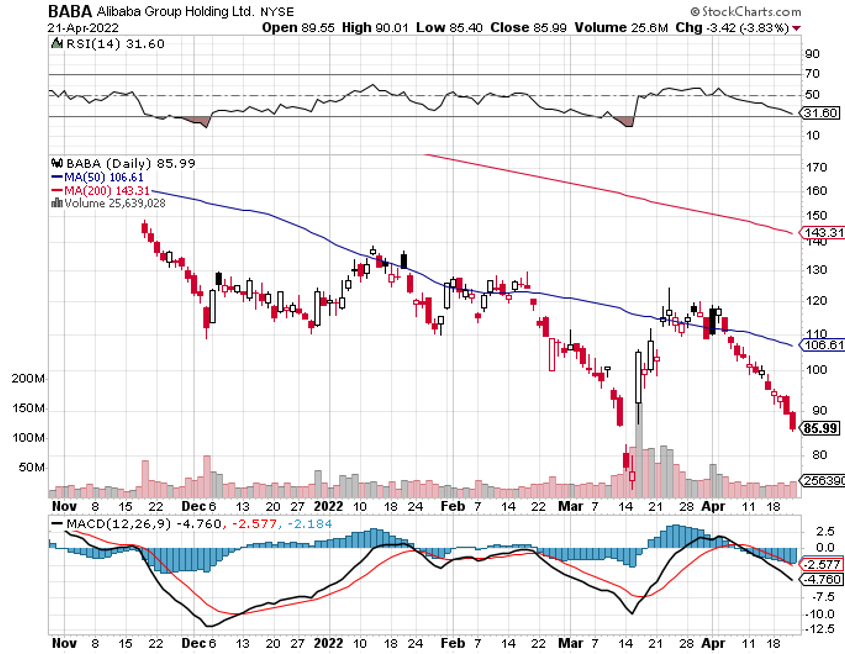Click the Volume 25,639,028 legend text
The height and width of the screenshot is (654, 845).
[115, 204]
